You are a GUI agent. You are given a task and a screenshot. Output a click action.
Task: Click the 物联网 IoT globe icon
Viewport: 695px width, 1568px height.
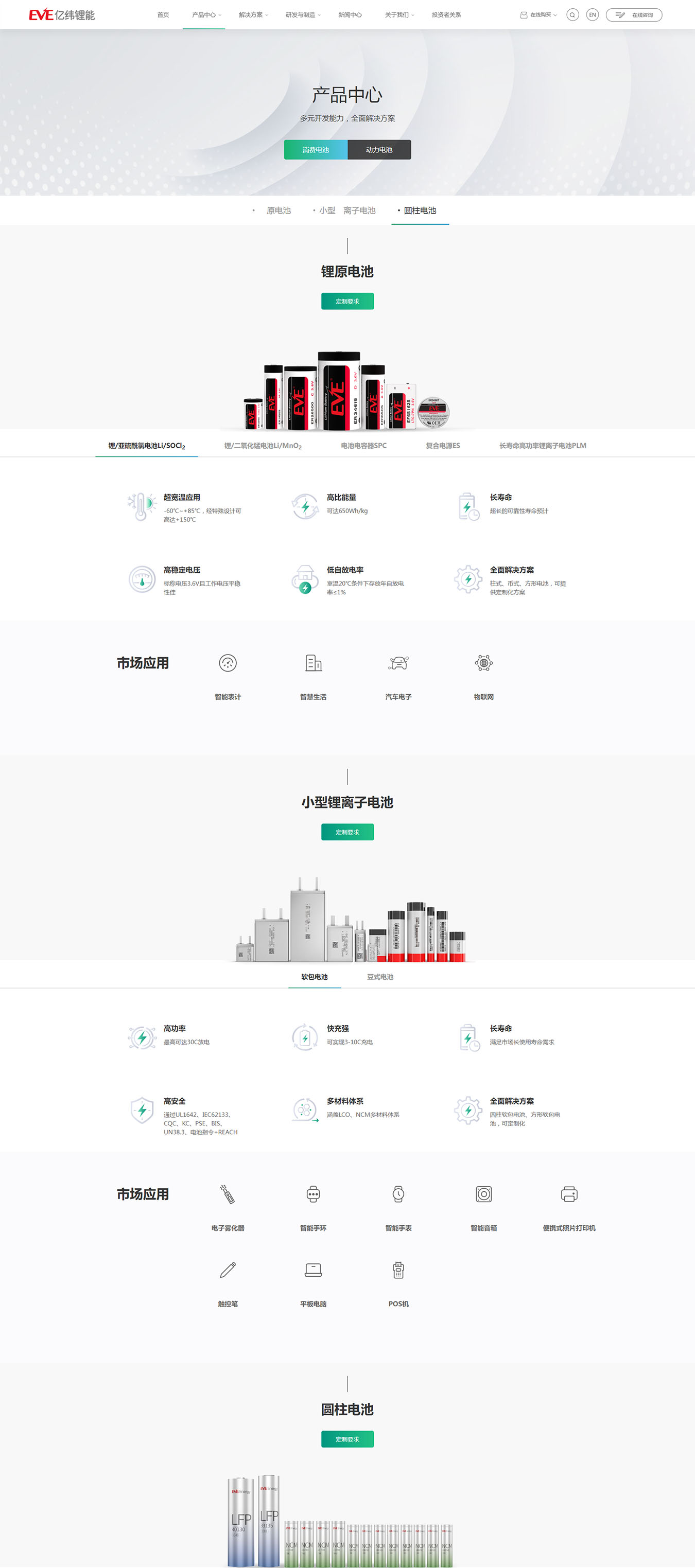[483, 663]
